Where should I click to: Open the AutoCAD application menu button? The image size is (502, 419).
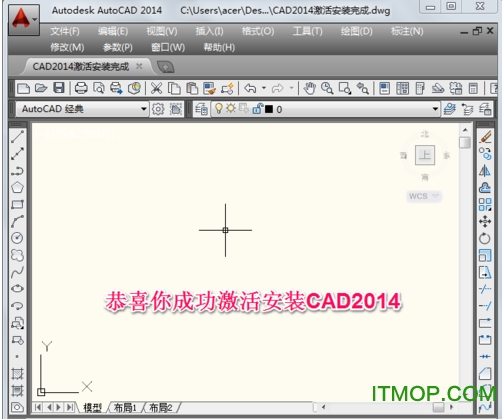(x=24, y=20)
